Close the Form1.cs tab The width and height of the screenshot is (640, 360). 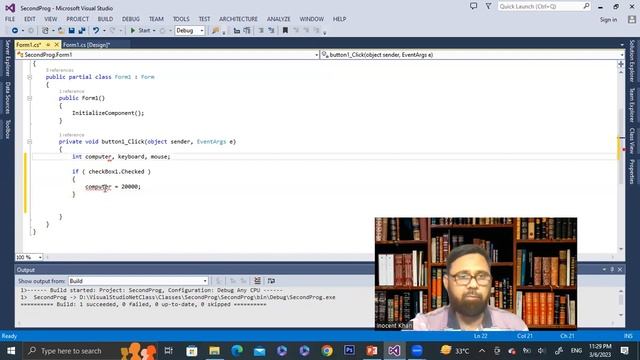click(57, 45)
